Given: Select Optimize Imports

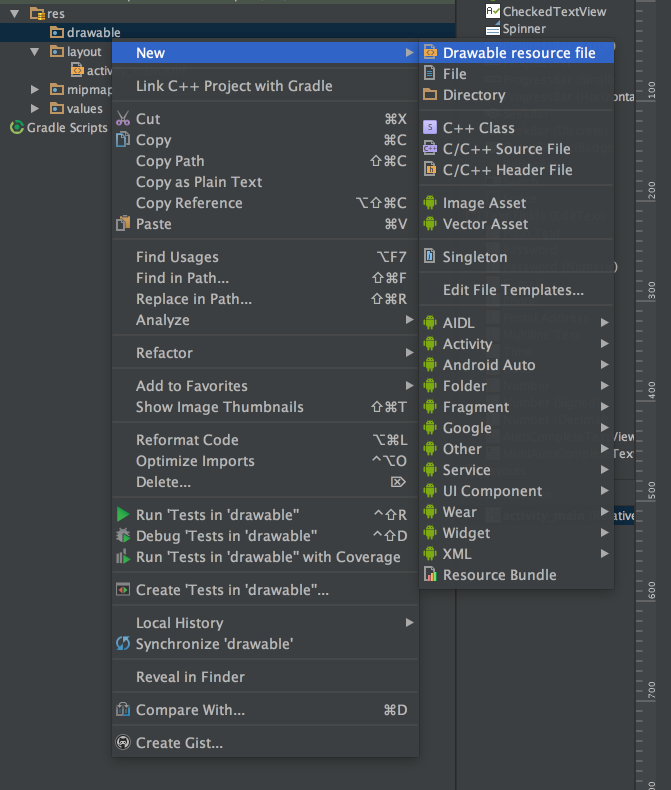Looking at the screenshot, I should click(265, 461).
